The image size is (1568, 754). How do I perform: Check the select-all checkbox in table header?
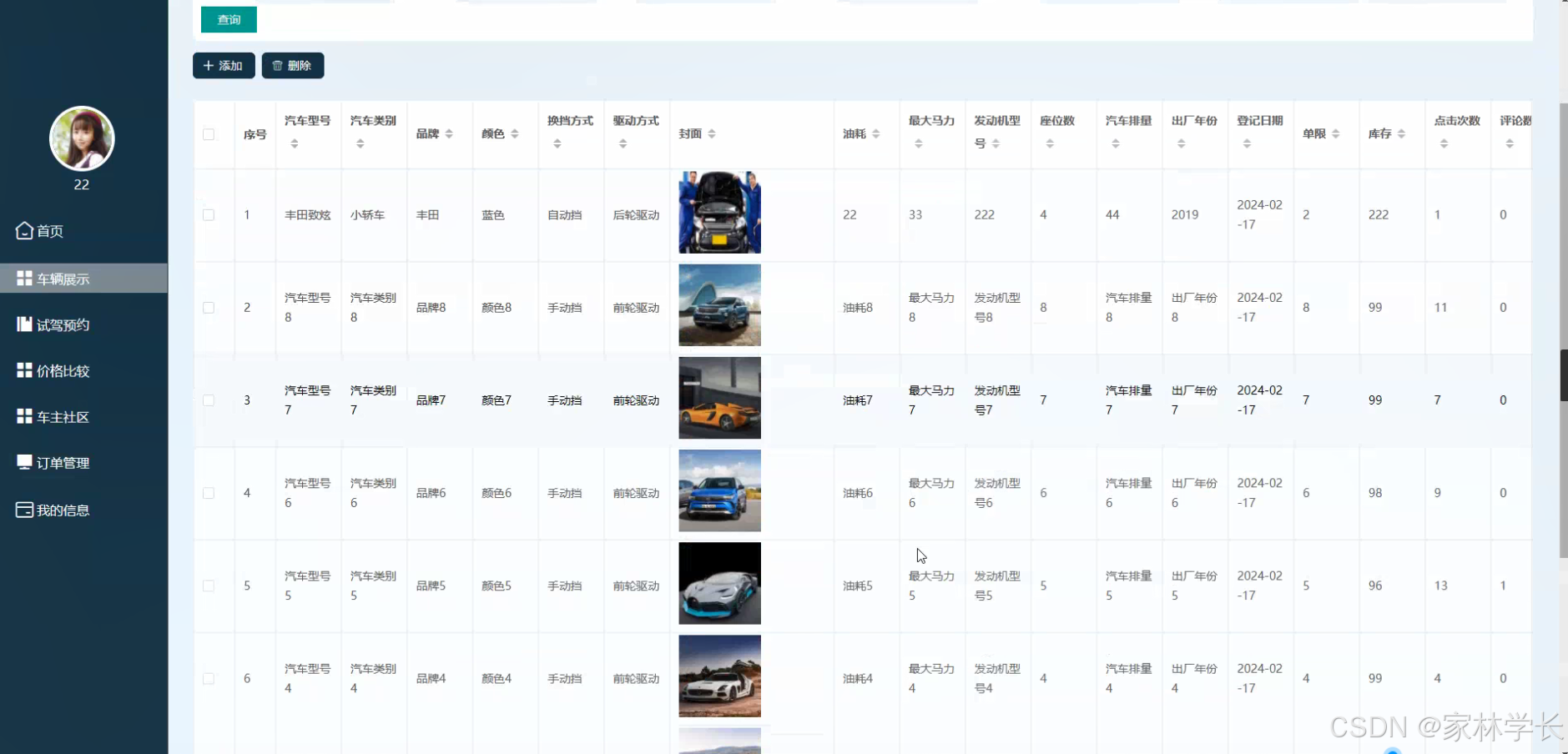[209, 133]
